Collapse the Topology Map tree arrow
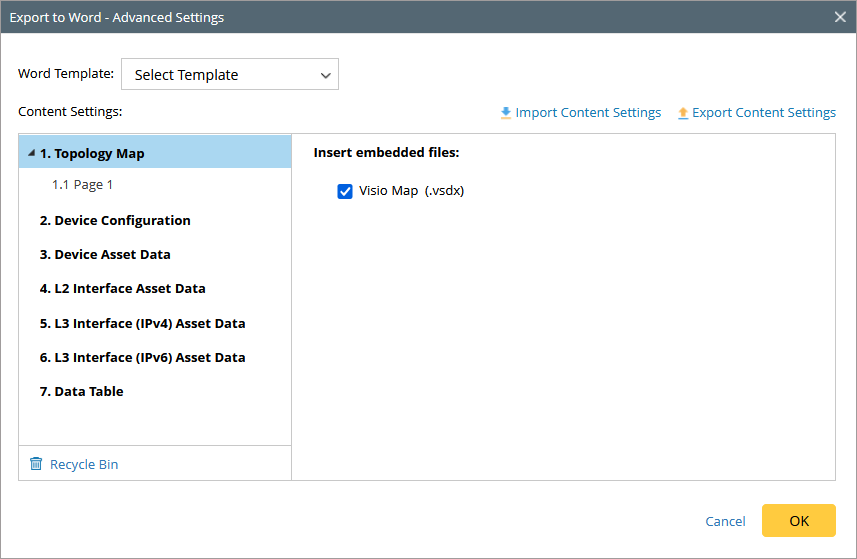The width and height of the screenshot is (857, 559). click(31, 154)
